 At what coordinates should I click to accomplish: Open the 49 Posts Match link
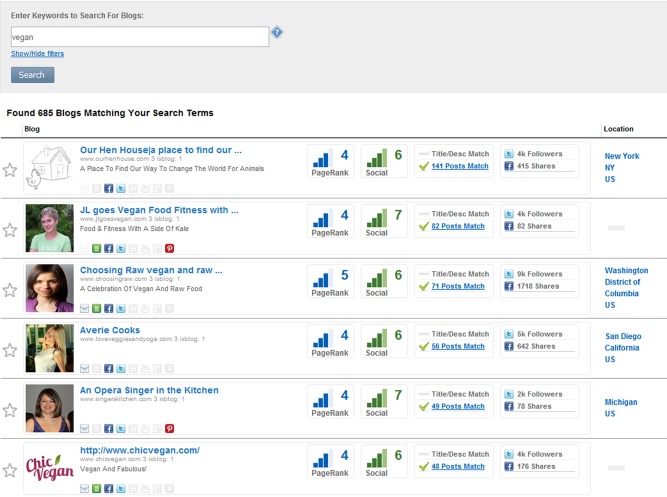(x=458, y=406)
